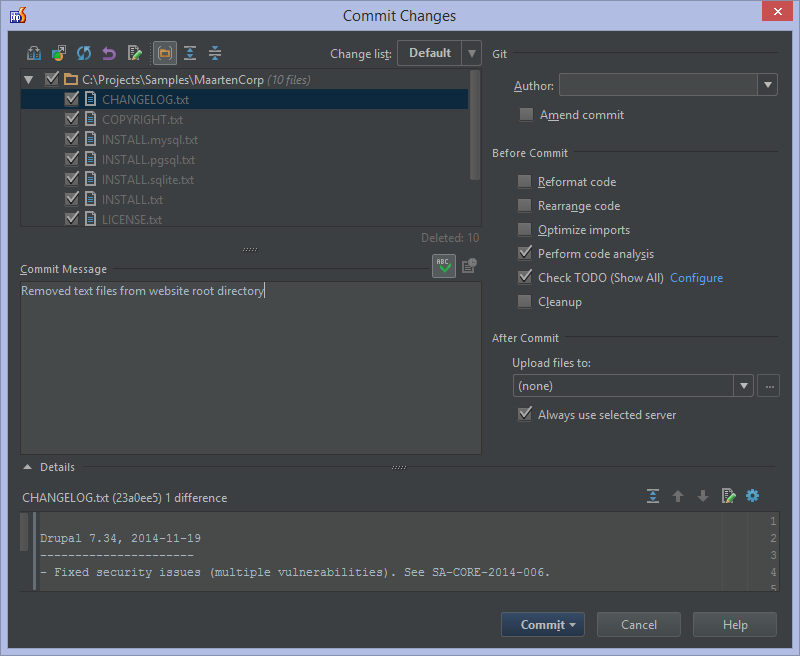Uncheck Always use selected server

(x=524, y=414)
